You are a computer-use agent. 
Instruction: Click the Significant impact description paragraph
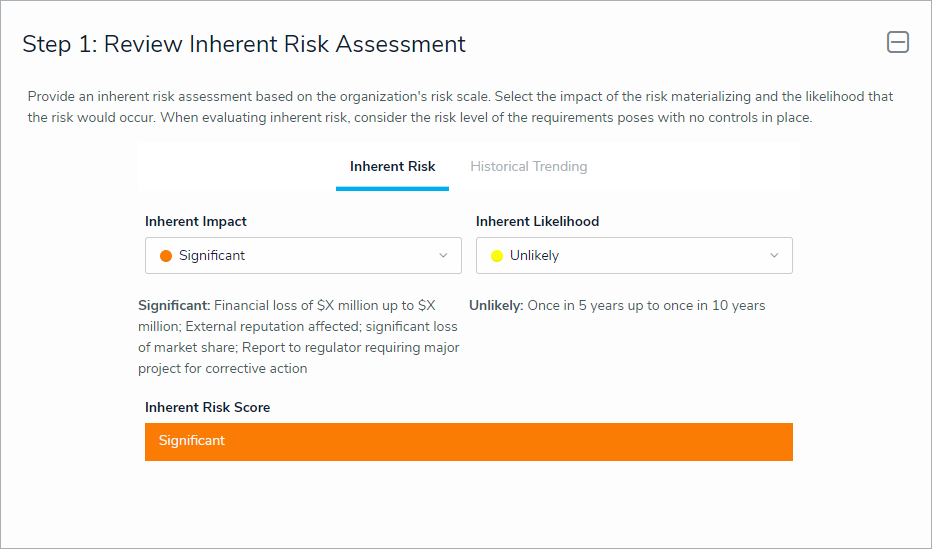click(x=298, y=337)
